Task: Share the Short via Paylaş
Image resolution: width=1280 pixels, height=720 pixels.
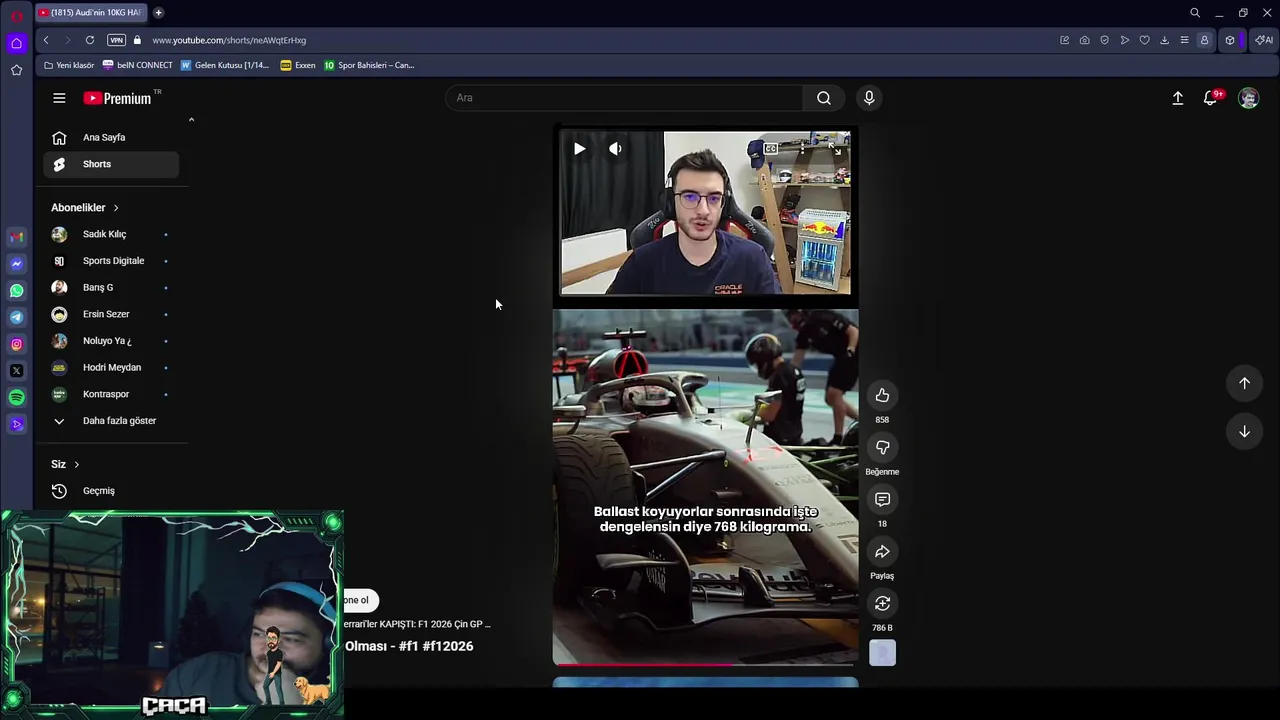Action: [882, 551]
